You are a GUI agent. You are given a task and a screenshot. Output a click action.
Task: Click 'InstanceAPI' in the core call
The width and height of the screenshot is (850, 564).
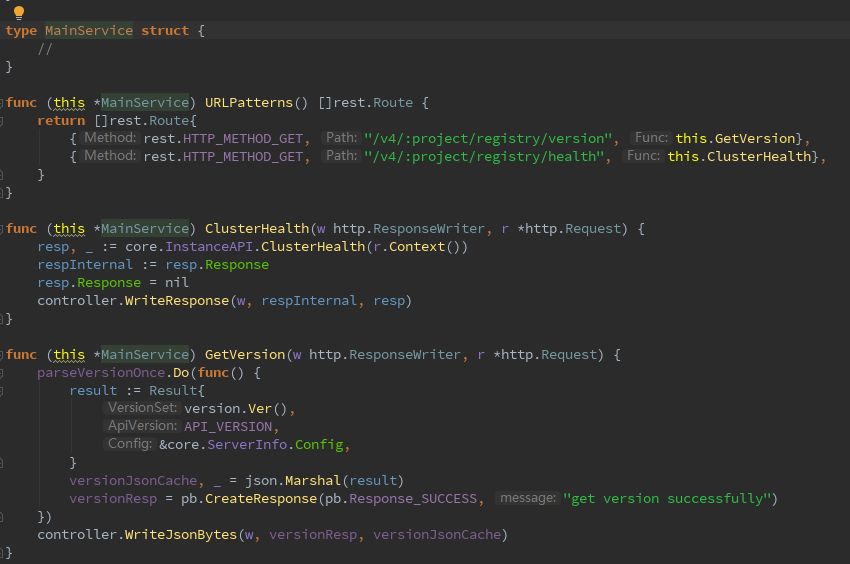(x=209, y=247)
